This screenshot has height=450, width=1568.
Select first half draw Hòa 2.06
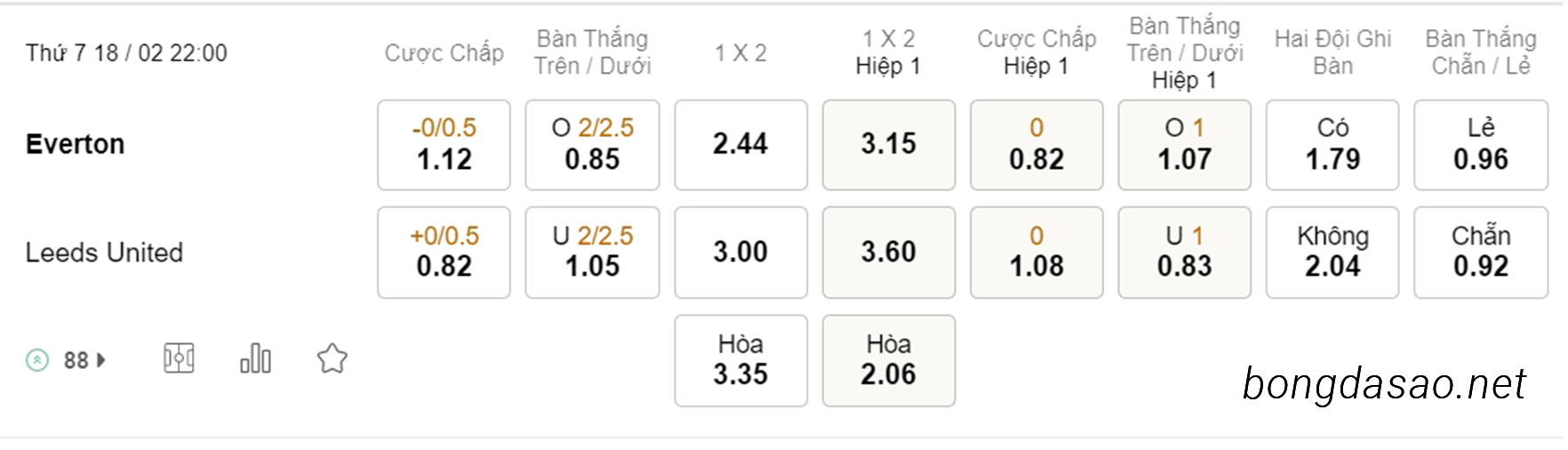click(x=888, y=360)
